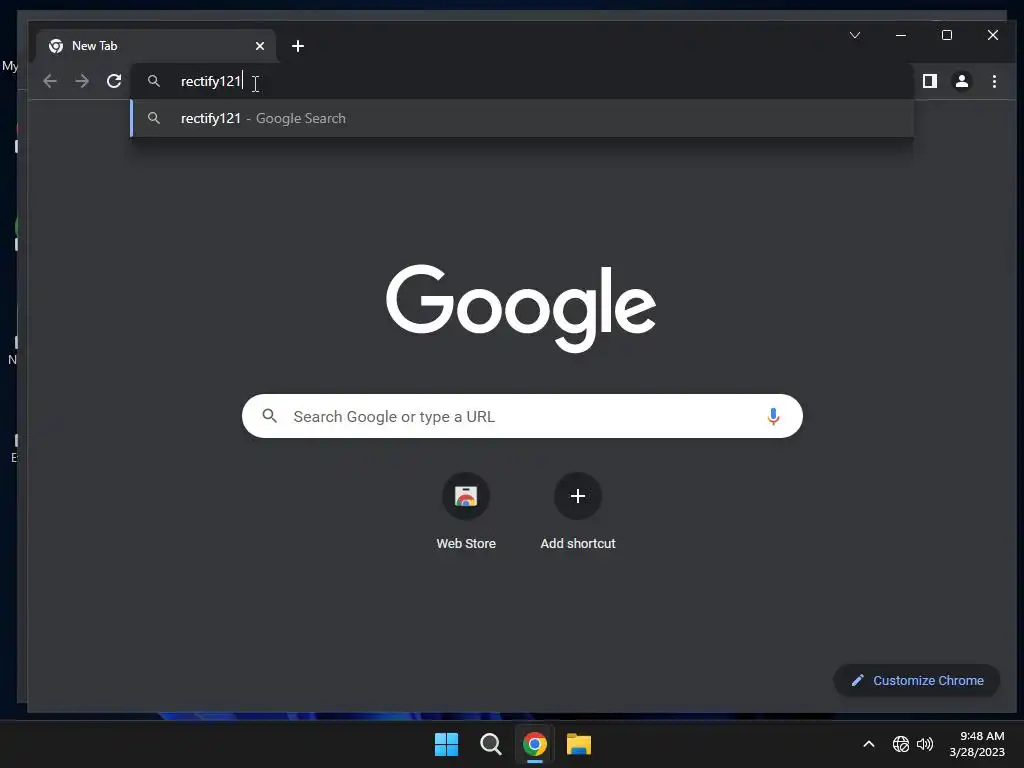Close the New Tab tab
Screen dimensions: 1024x768
(x=260, y=46)
